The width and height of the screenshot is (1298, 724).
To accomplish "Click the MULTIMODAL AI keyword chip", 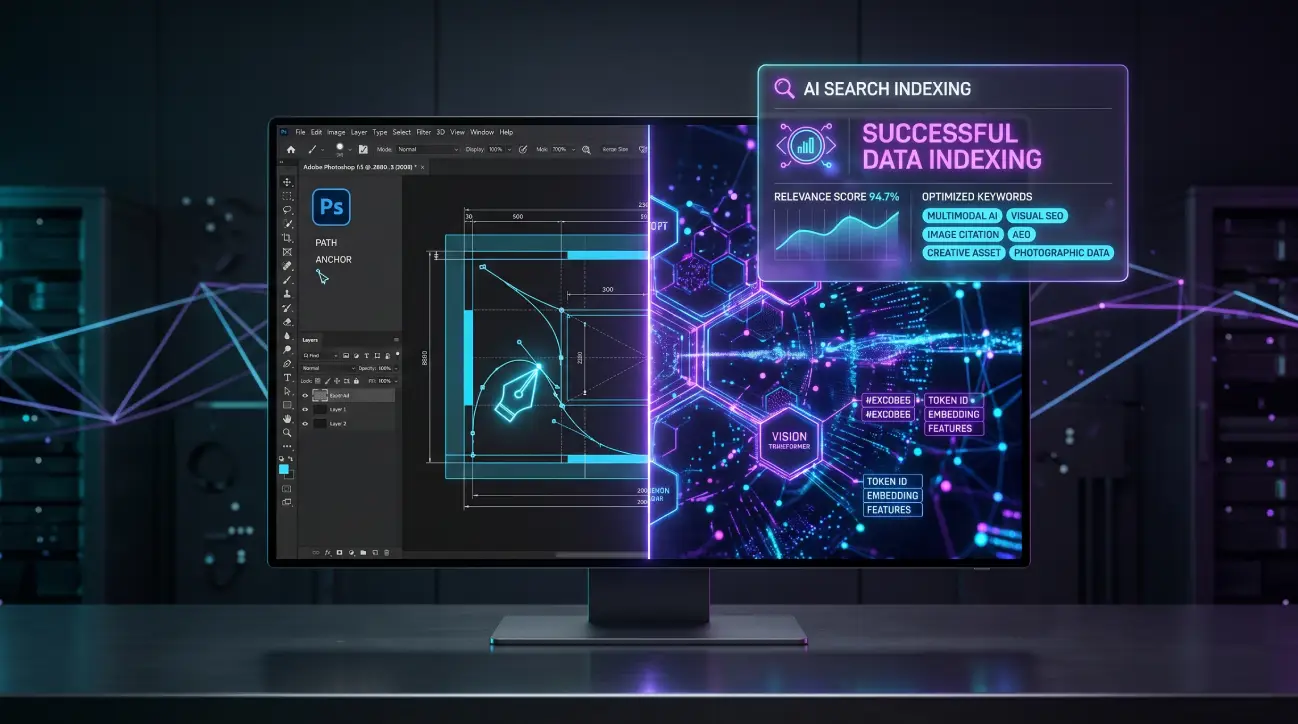I will (962, 216).
